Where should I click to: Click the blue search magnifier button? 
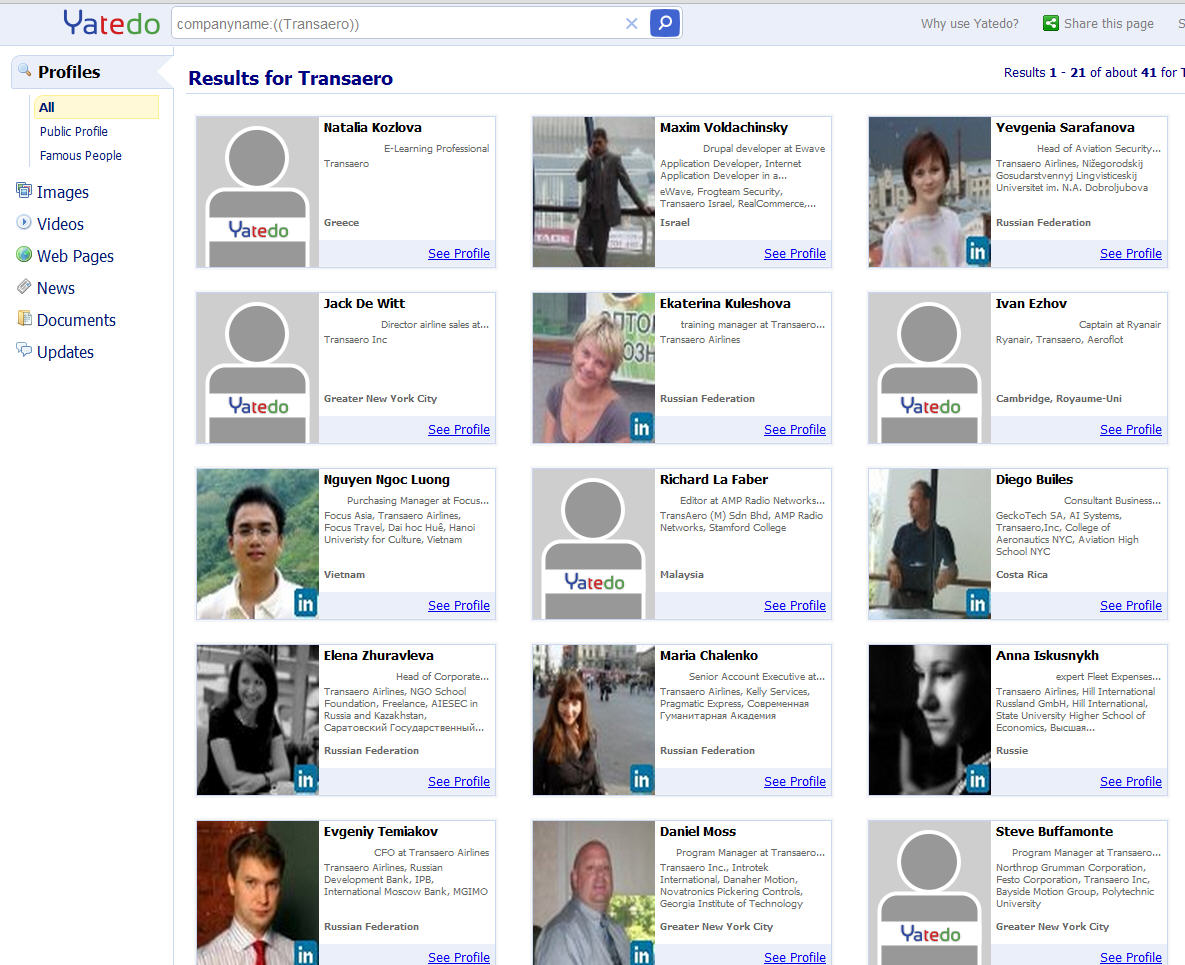[x=665, y=23]
